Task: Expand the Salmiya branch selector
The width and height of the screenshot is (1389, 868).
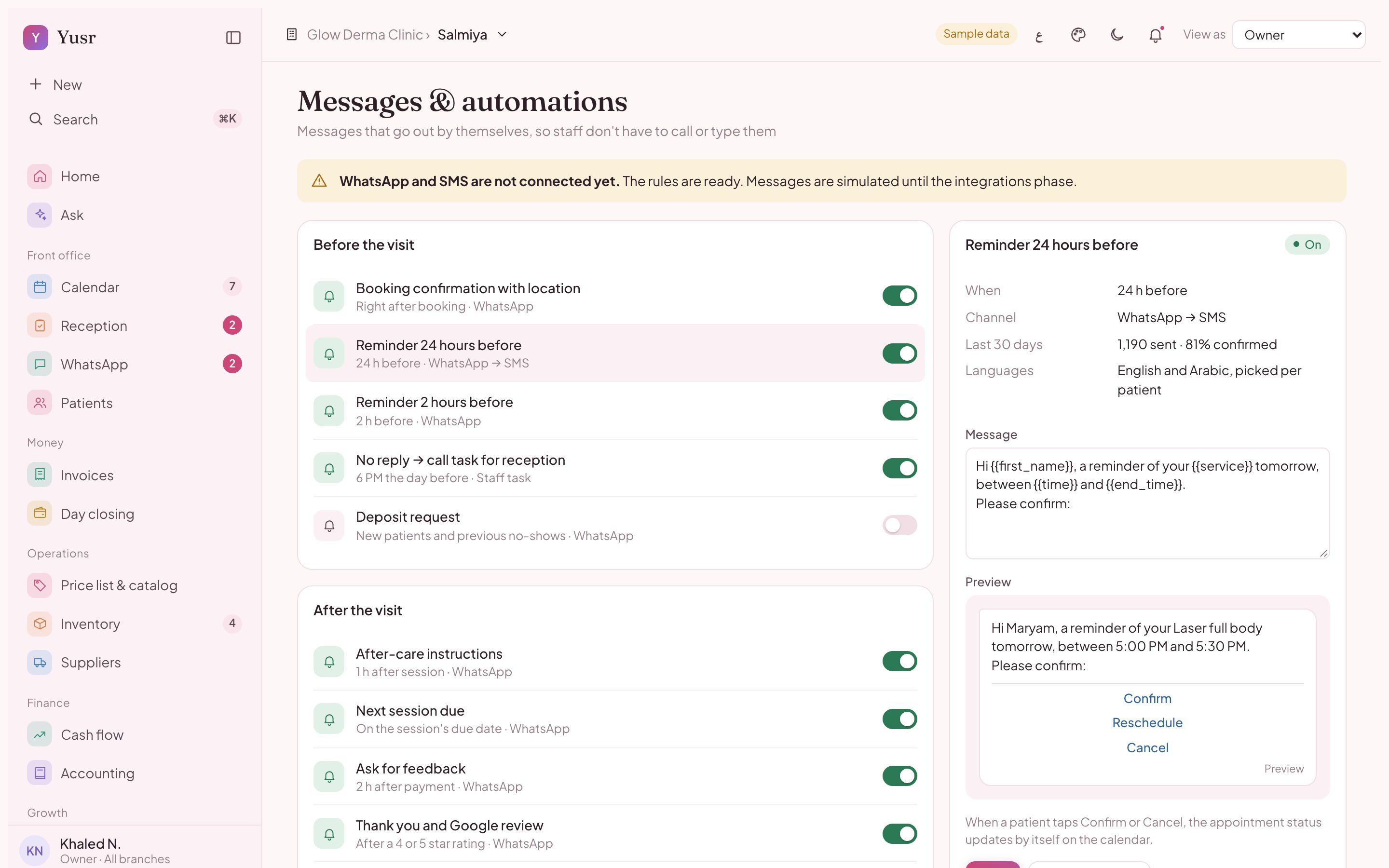Action: coord(472,35)
